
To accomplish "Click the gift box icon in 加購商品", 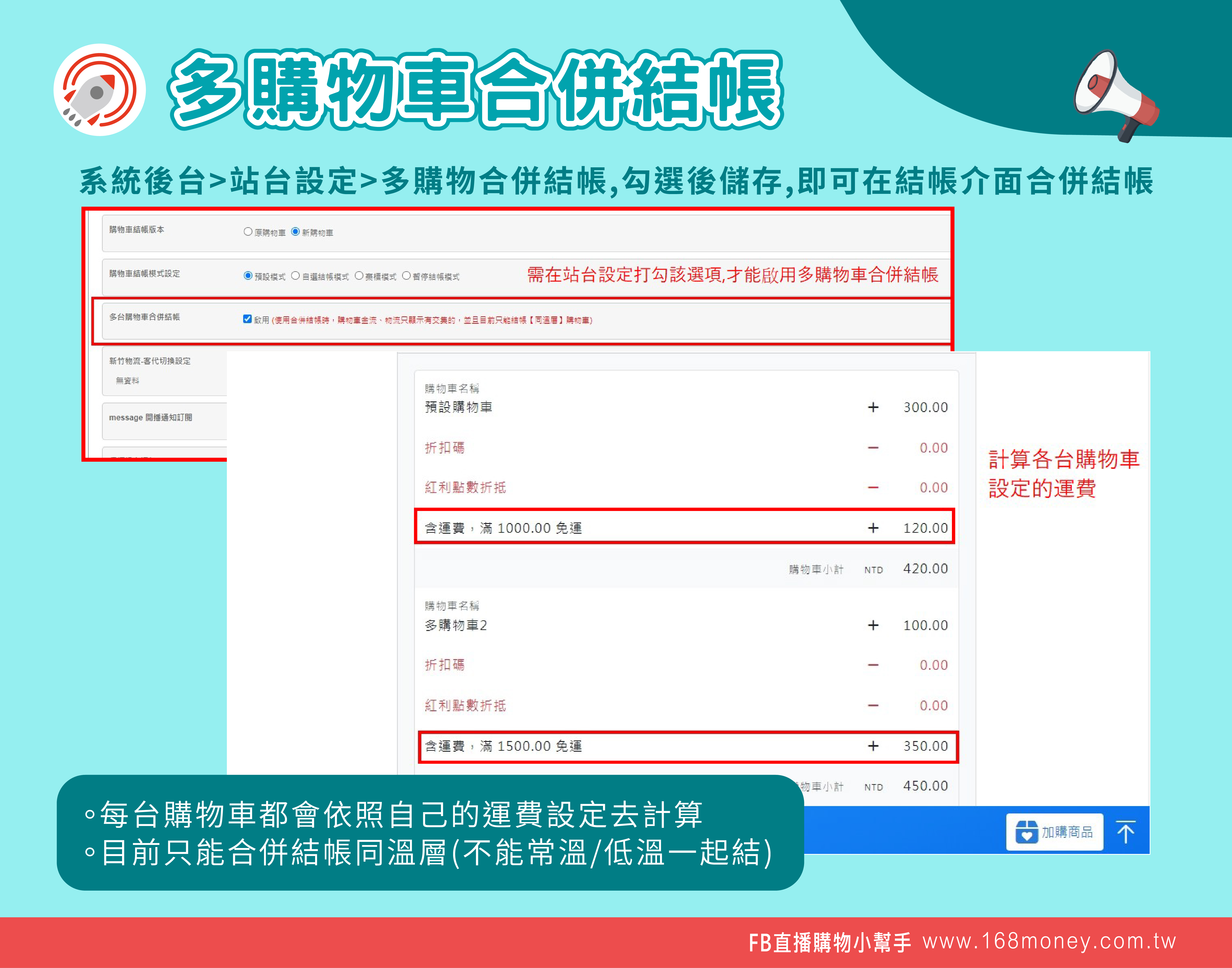I will click(x=1026, y=832).
